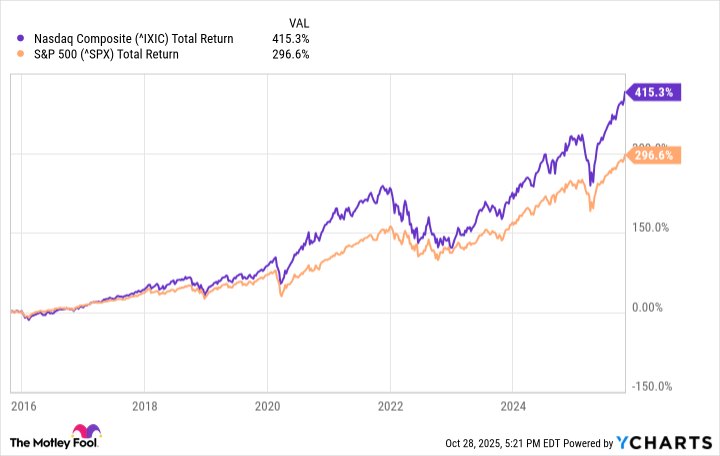This screenshot has height=456, width=720.
Task: Click the purple 415.3% end-value flag
Action: pos(653,92)
